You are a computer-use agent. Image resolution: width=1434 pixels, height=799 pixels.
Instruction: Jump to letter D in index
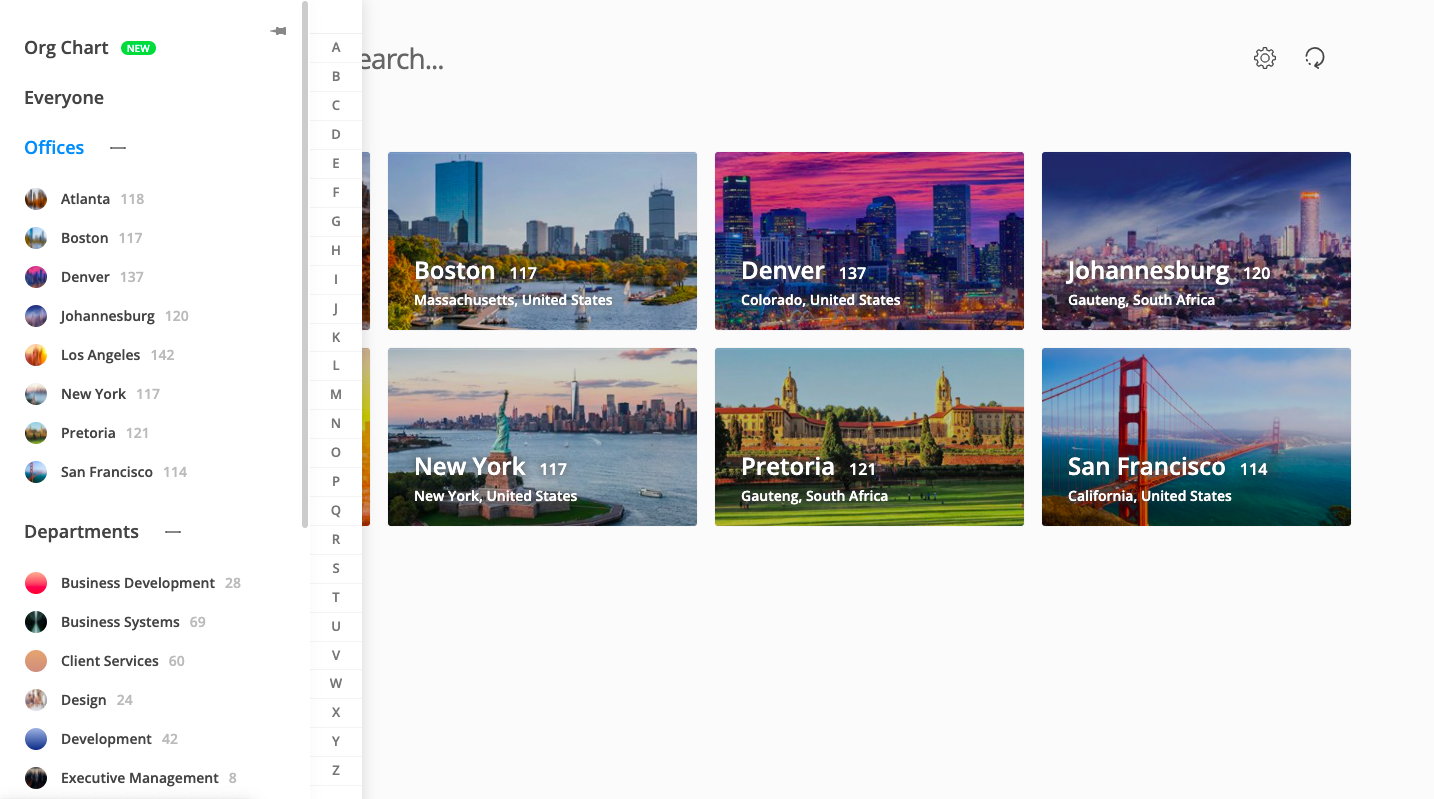(x=336, y=134)
